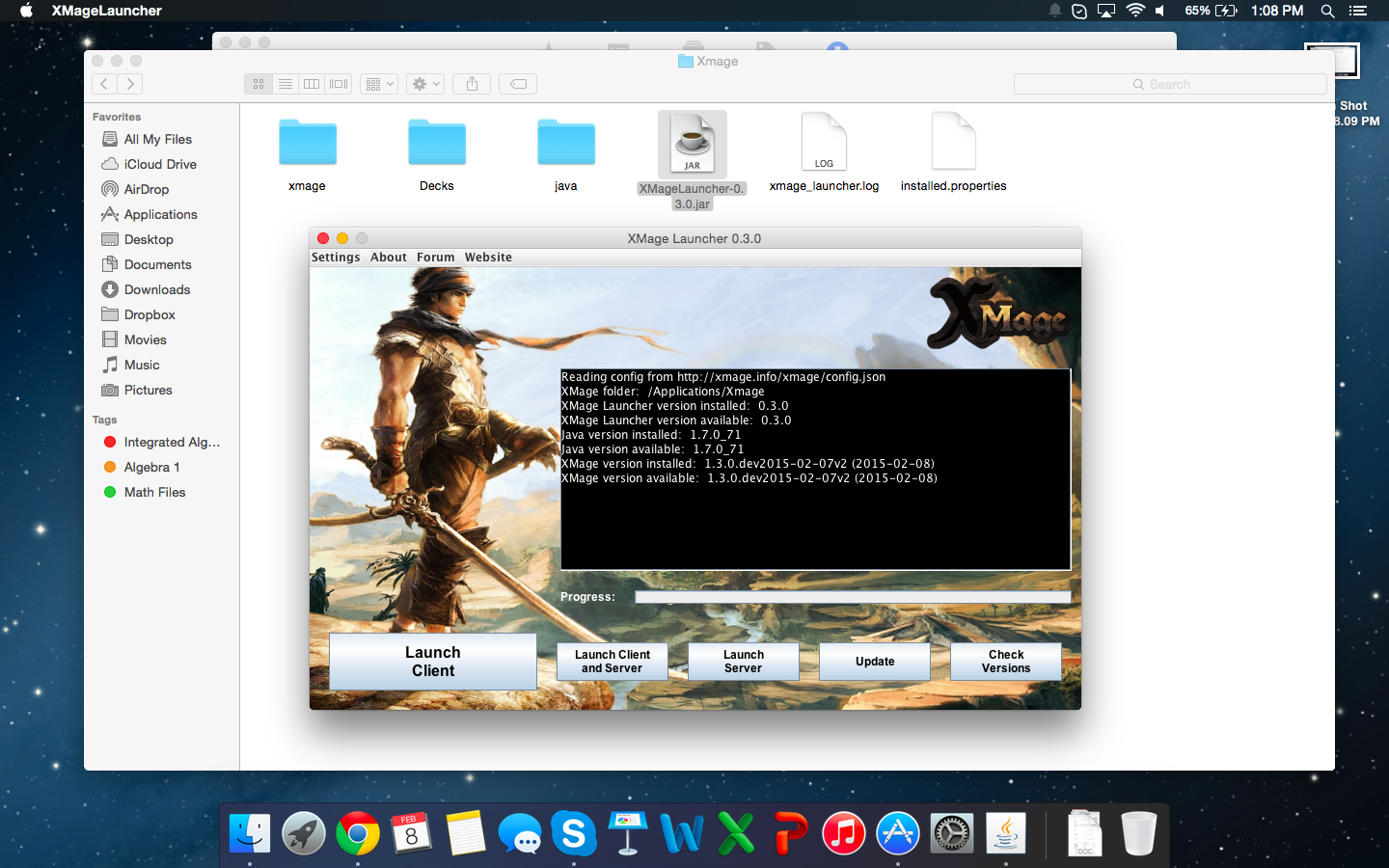Open the Website menu item
1389x868 pixels.
488,258
